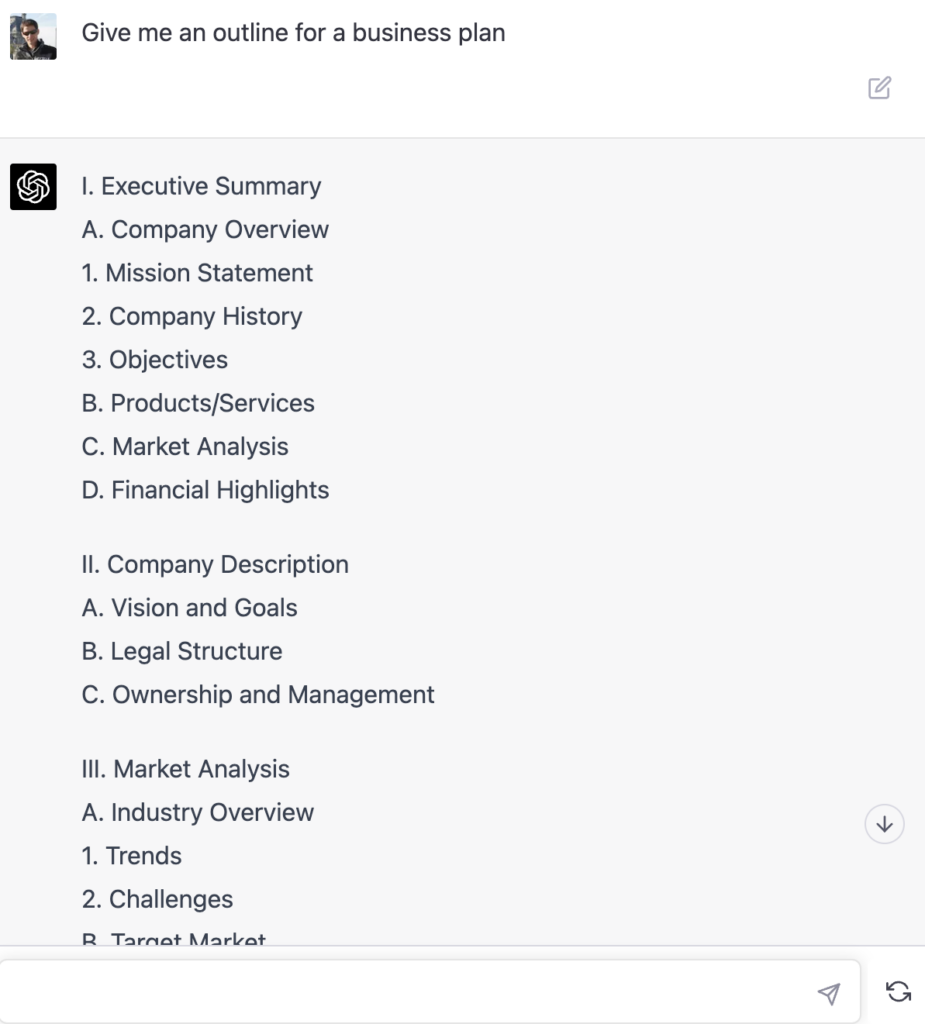Click the regenerate response icon
The height and width of the screenshot is (1024, 925).
point(897,990)
